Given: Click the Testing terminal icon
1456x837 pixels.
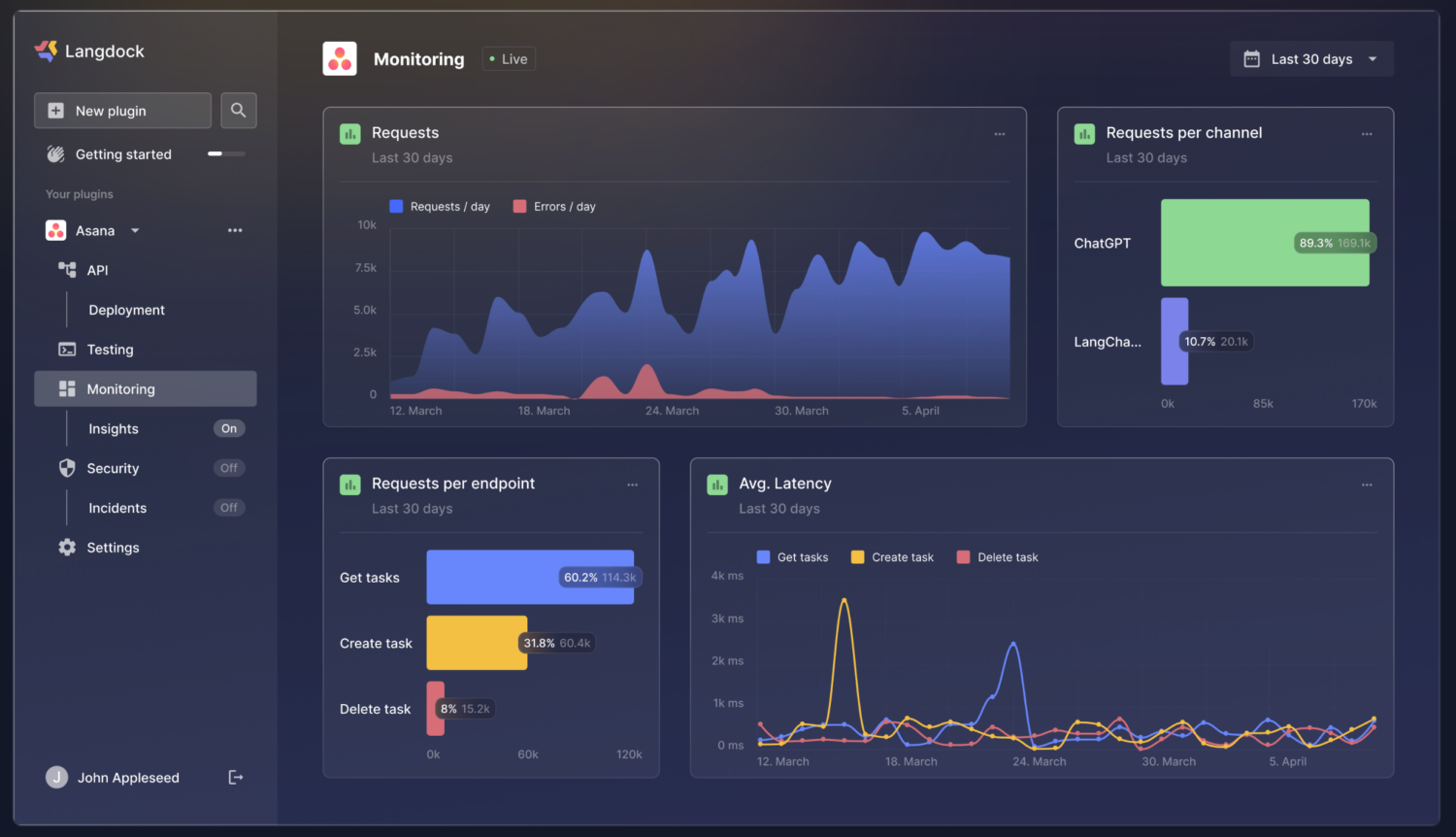Looking at the screenshot, I should coord(67,350).
